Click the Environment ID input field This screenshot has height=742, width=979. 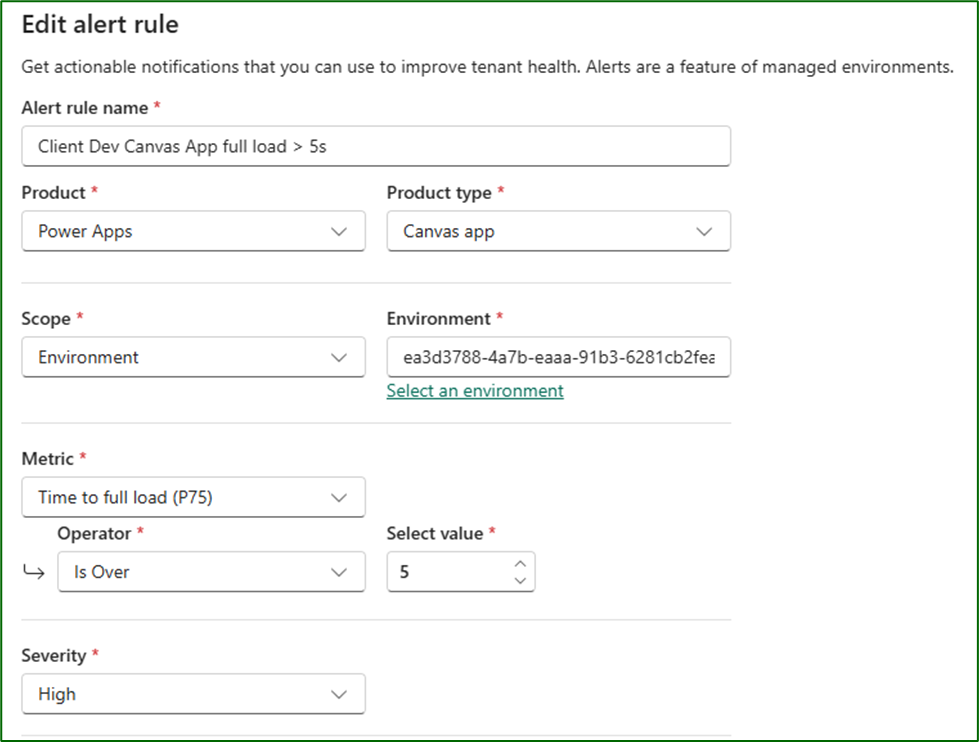(558, 357)
